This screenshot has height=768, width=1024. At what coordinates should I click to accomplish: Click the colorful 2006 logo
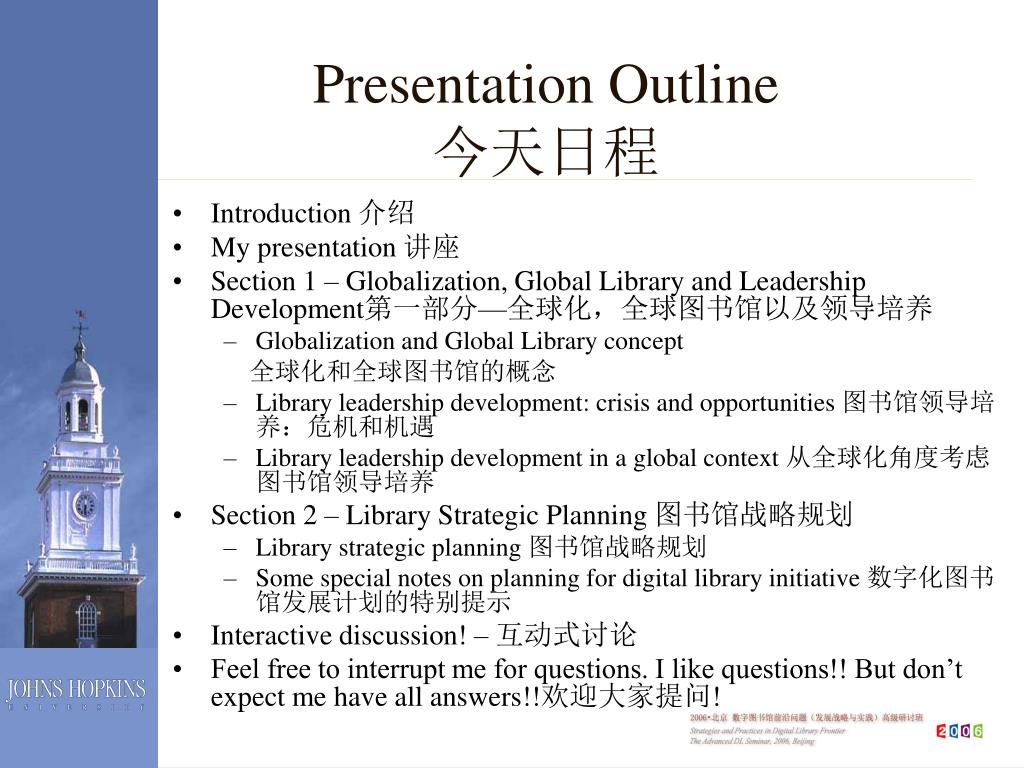point(959,731)
